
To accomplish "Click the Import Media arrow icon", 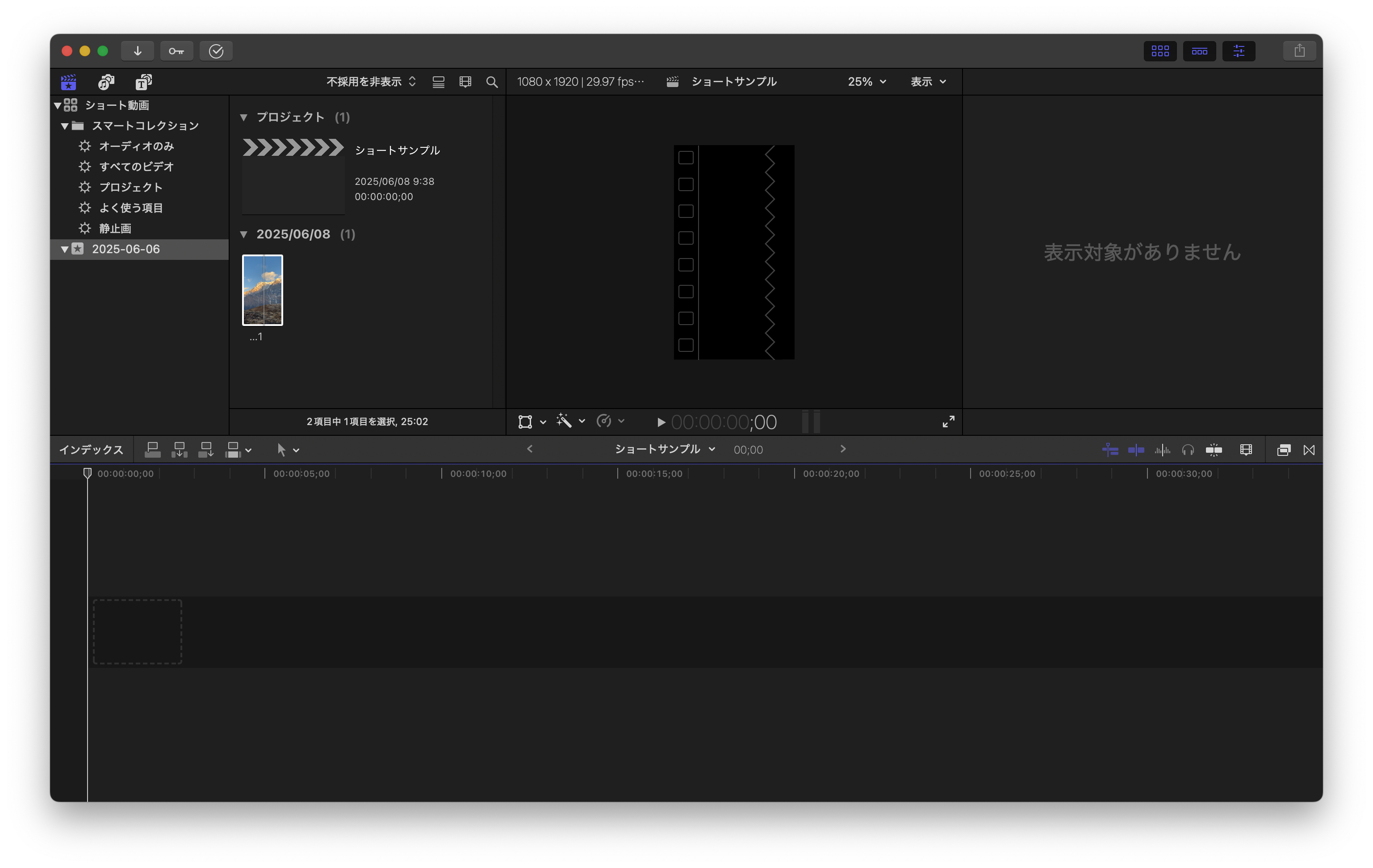I will 138,51.
